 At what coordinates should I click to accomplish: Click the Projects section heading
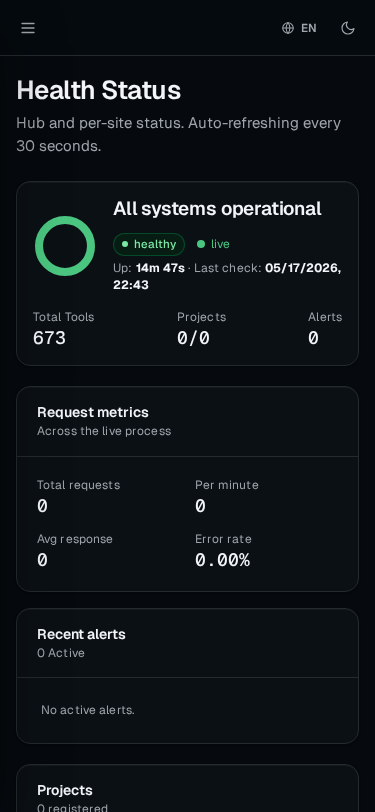[x=65, y=790]
